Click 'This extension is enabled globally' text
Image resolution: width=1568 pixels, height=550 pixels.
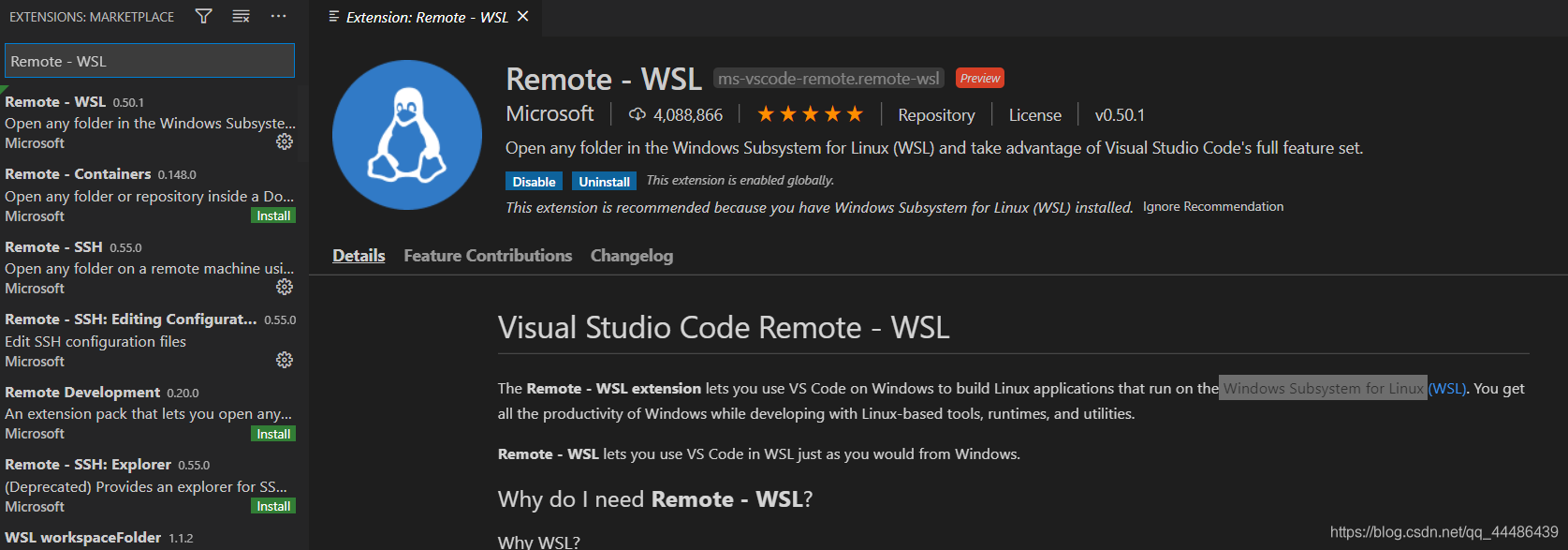[740, 180]
